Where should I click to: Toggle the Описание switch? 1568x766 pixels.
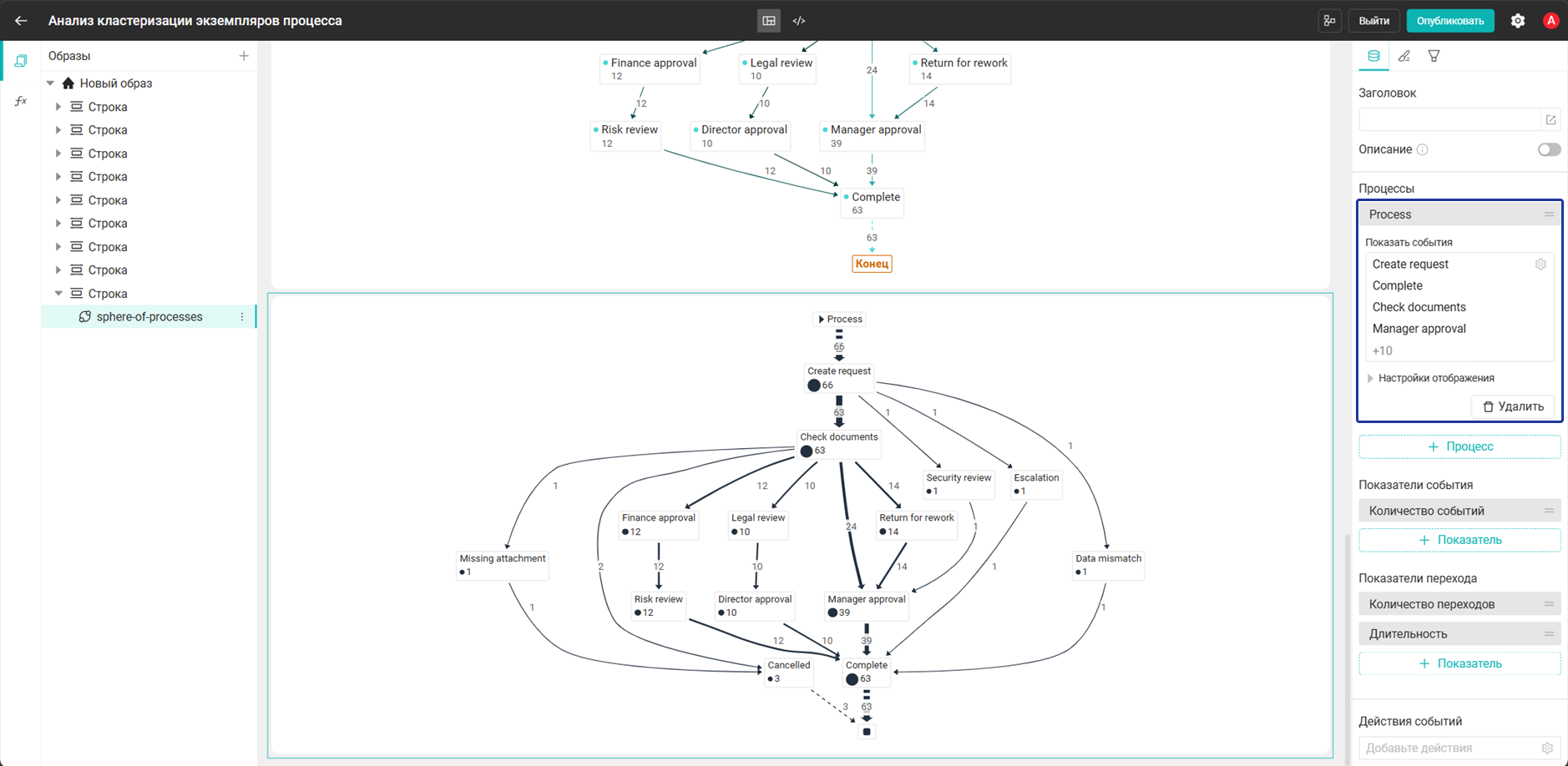[x=1549, y=149]
